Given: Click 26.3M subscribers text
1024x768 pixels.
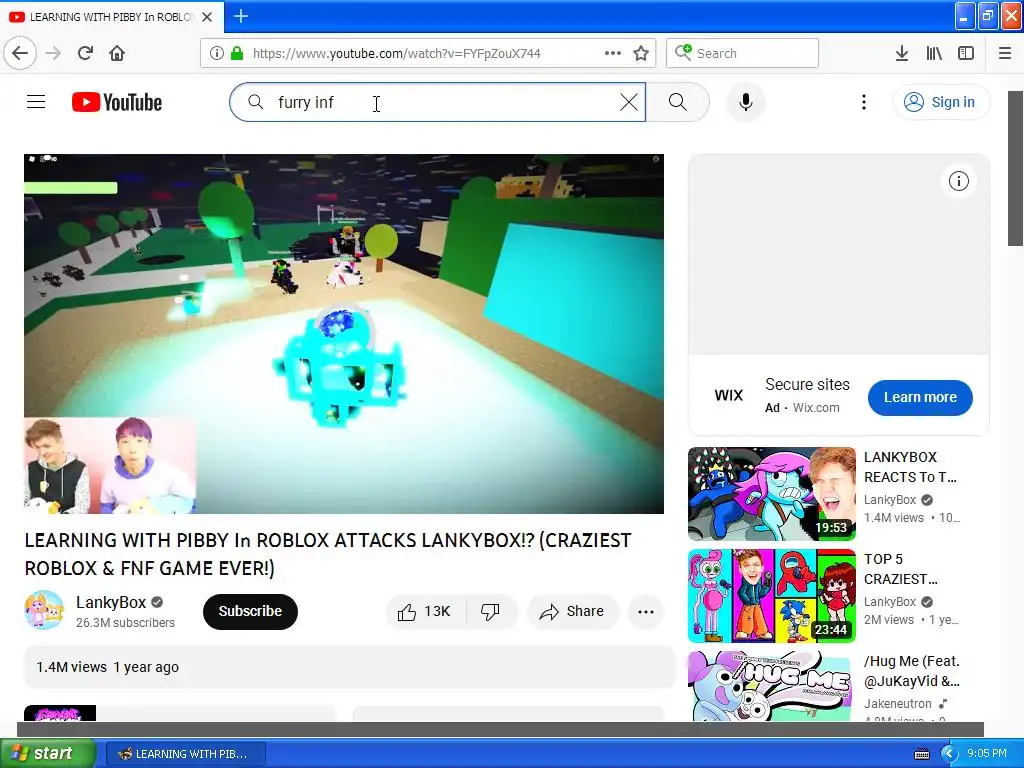Looking at the screenshot, I should [125, 622].
